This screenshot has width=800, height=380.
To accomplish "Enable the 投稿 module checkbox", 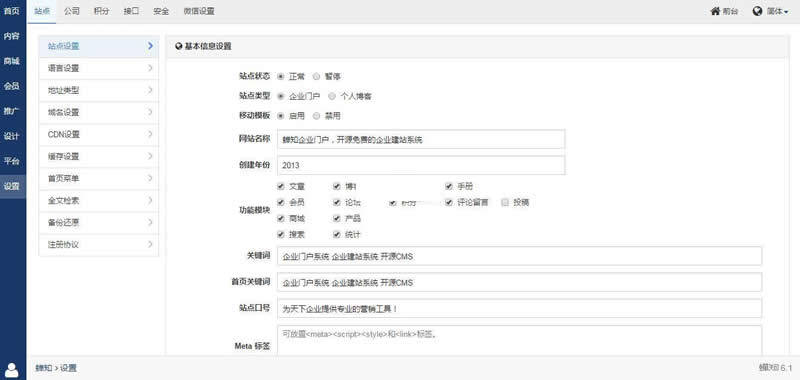I will tap(505, 202).
